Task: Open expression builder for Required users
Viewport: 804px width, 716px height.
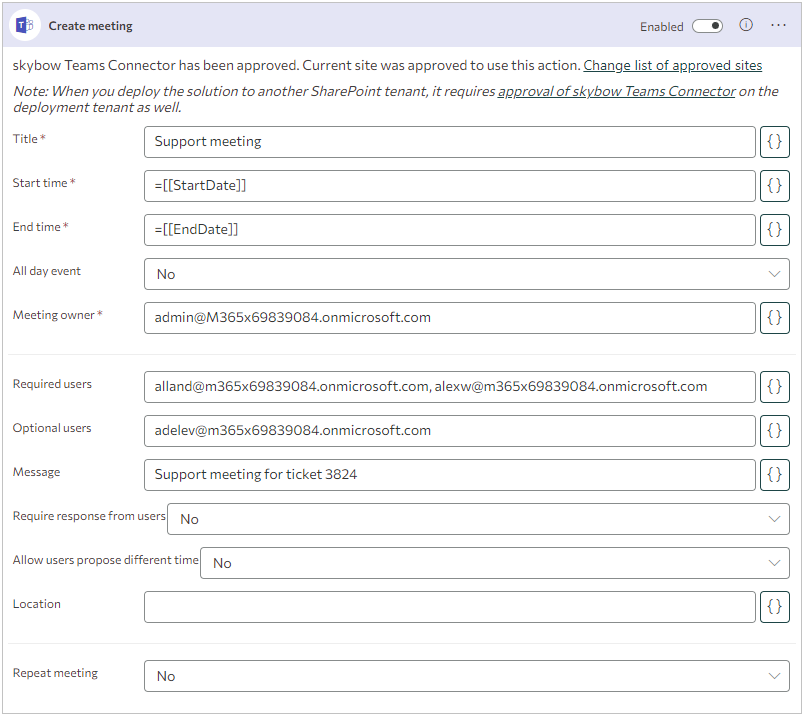Action: pos(774,387)
